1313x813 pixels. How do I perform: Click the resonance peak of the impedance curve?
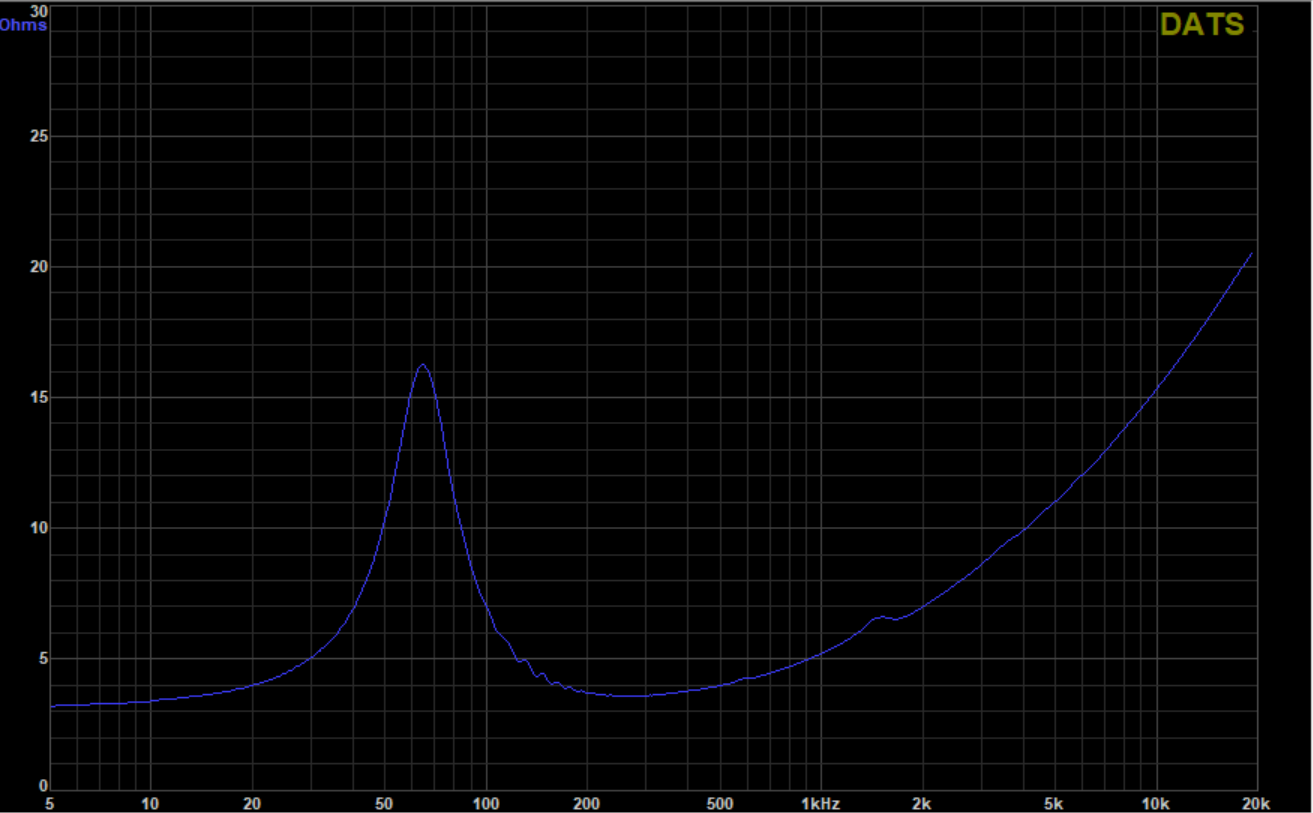click(x=422, y=365)
